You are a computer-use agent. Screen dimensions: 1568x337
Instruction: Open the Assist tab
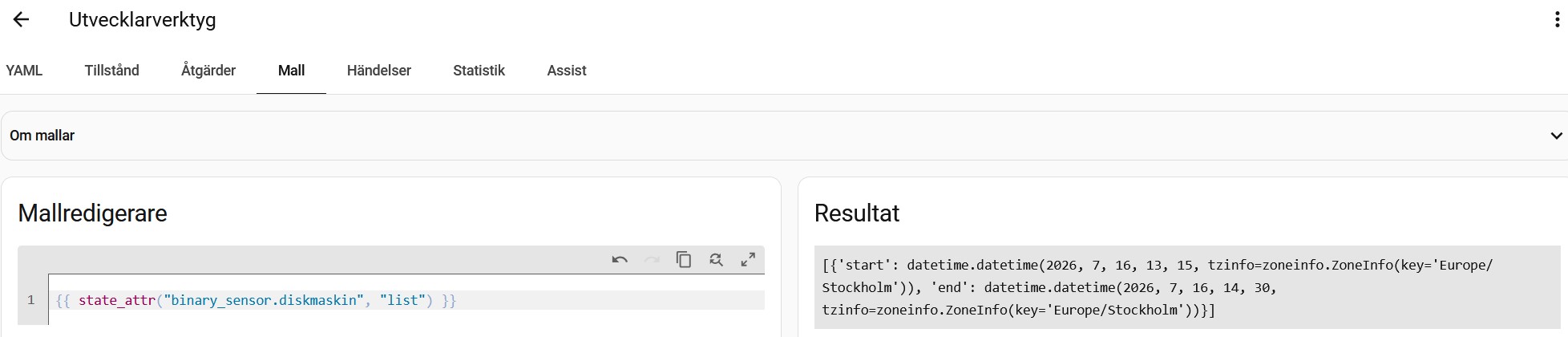[x=567, y=71]
